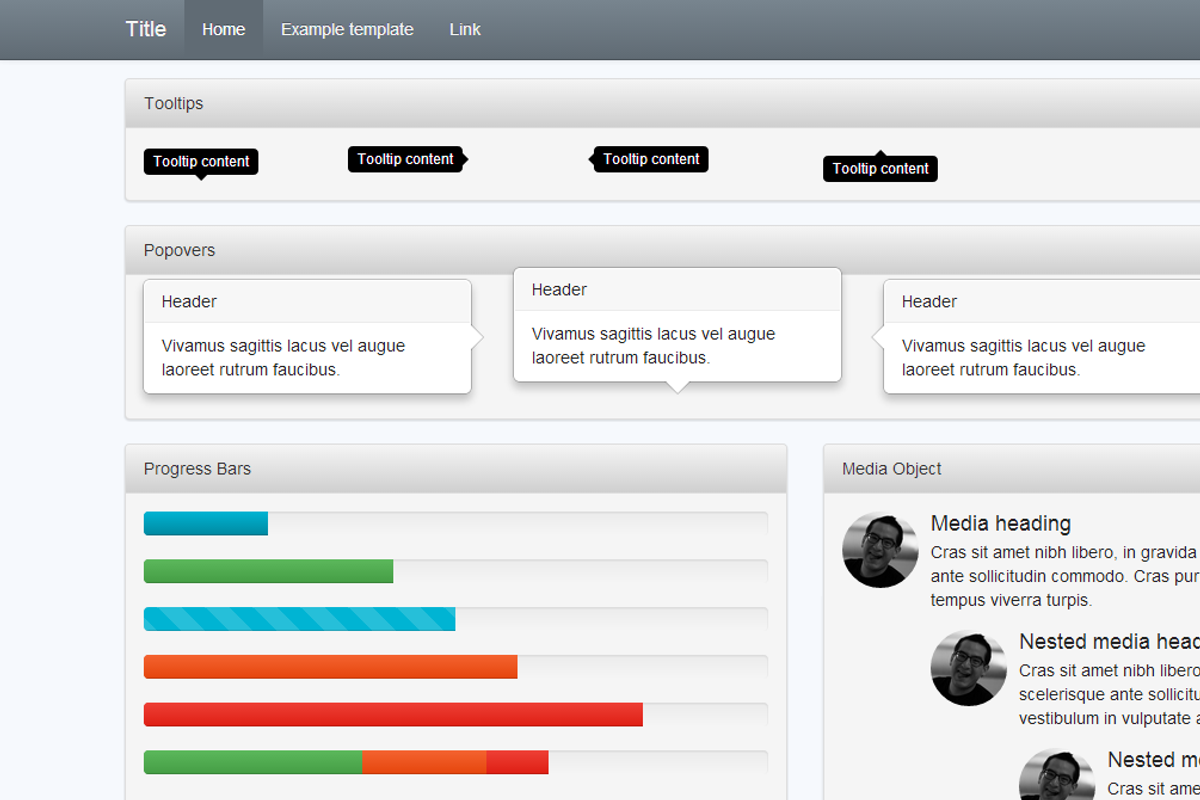Click the Header of the first popover
The image size is (1200, 800).
pos(187,301)
